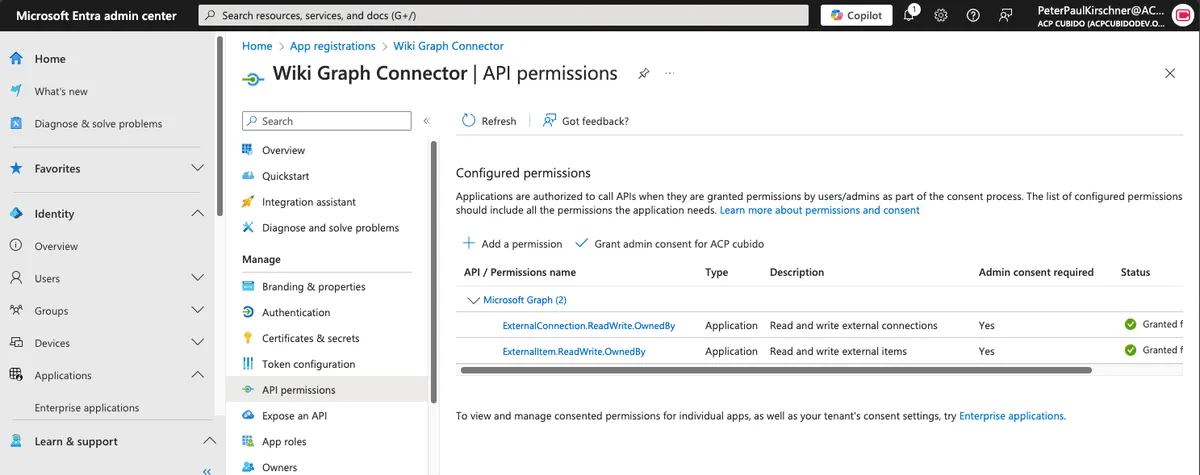
Task: Focus the top search resources field
Action: point(504,15)
